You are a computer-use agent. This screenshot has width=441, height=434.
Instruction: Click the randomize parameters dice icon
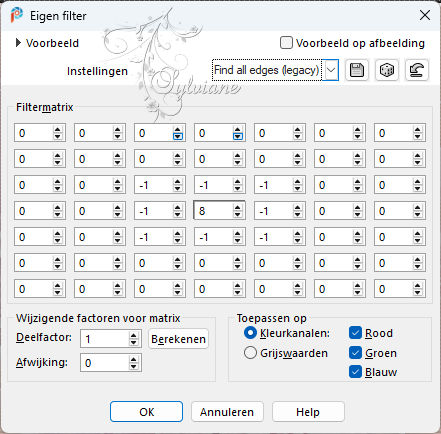click(387, 70)
